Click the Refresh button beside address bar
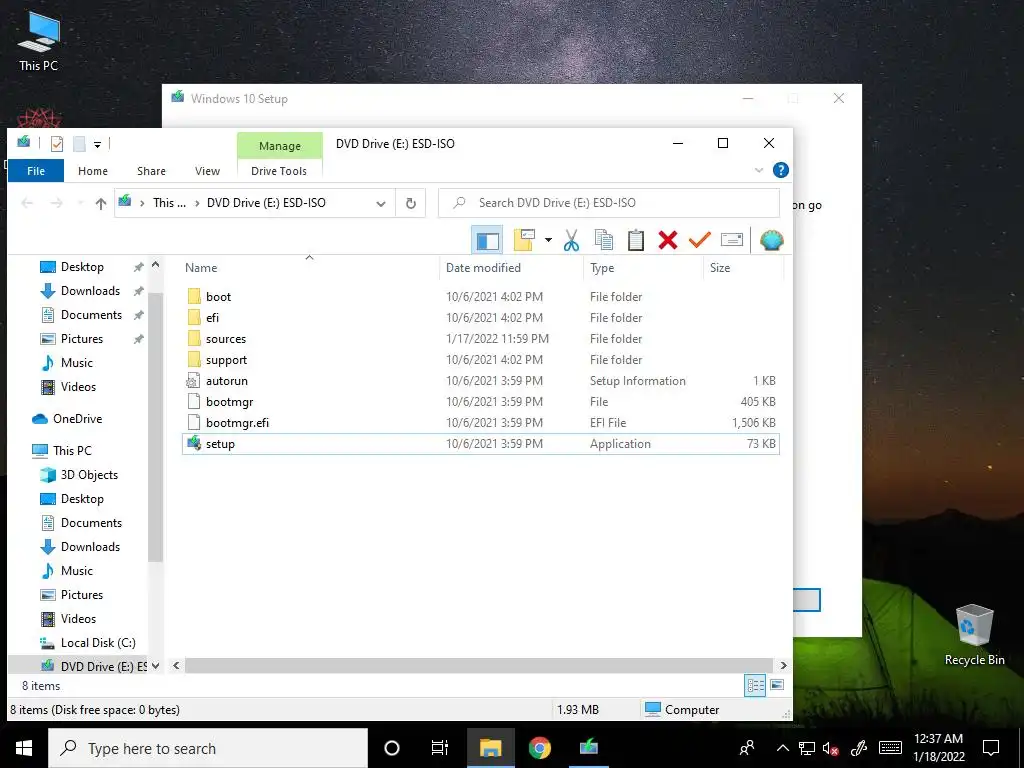 pyautogui.click(x=411, y=203)
